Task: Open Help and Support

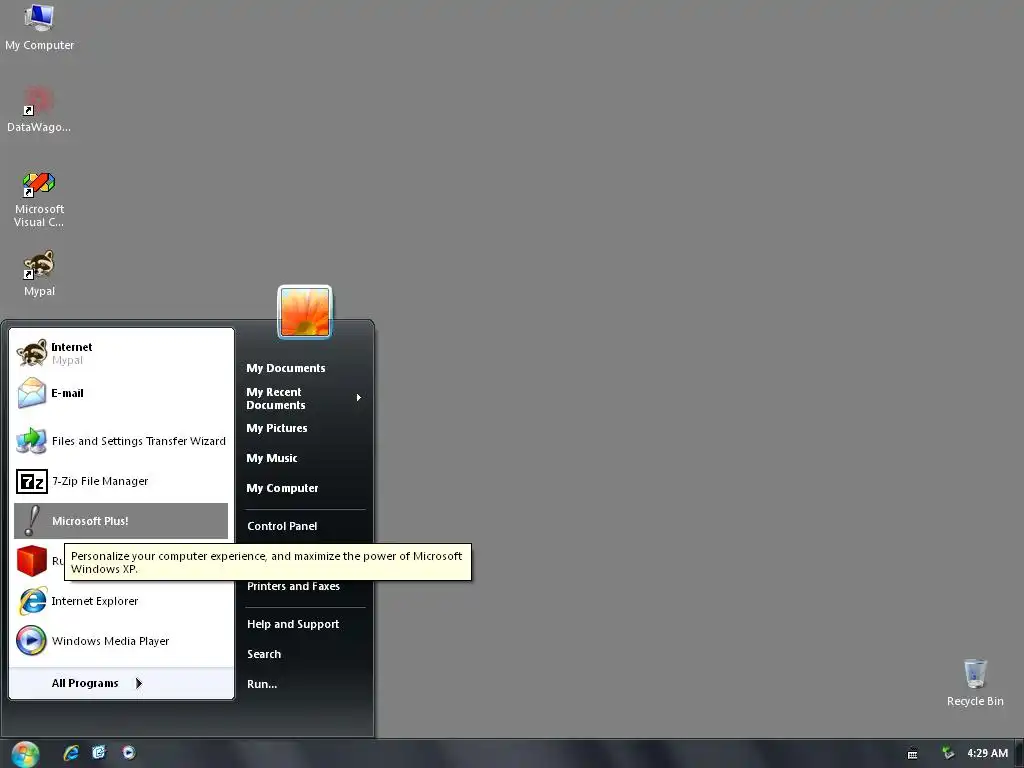Action: 305,624
